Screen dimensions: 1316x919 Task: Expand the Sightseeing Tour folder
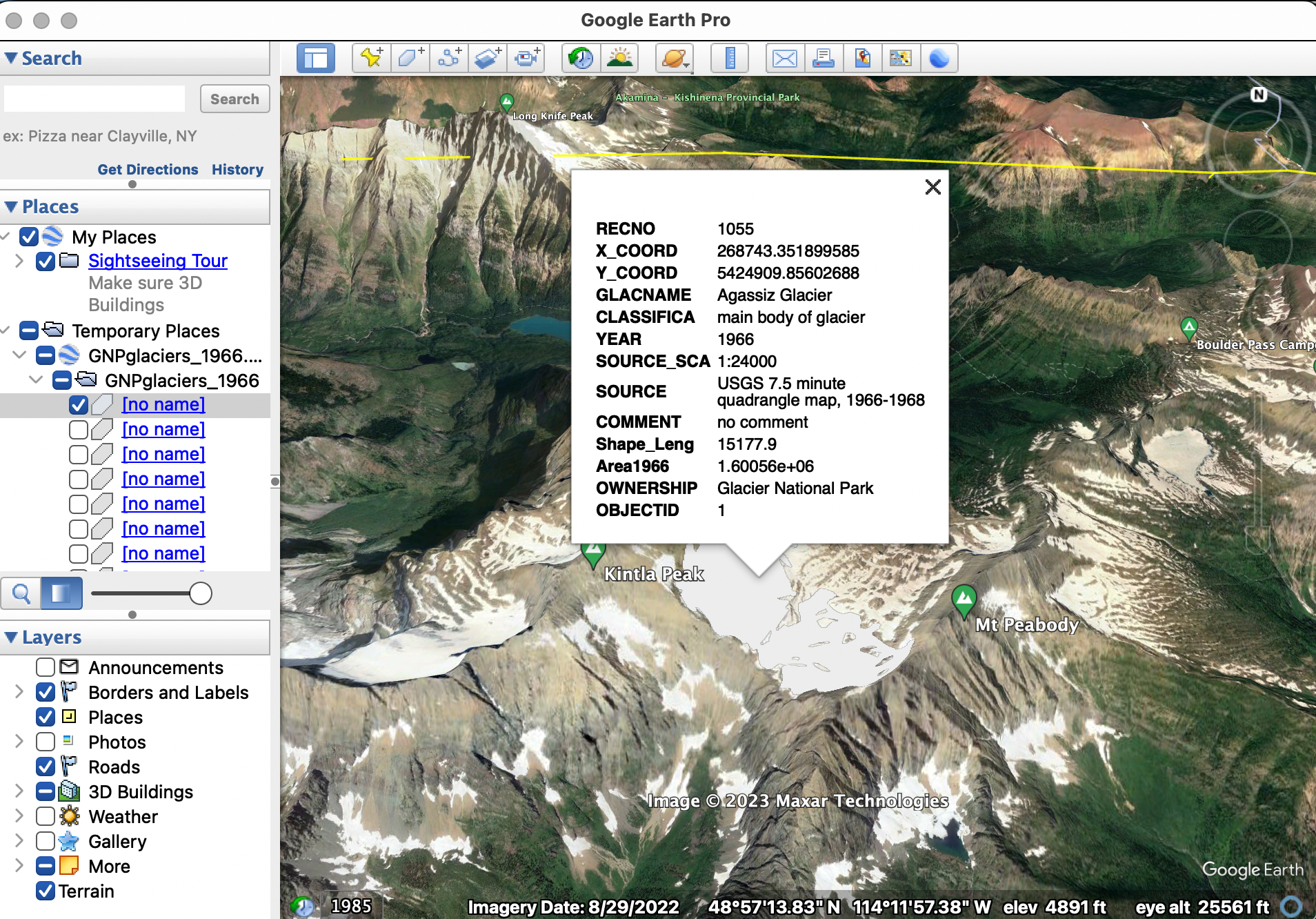[x=19, y=261]
